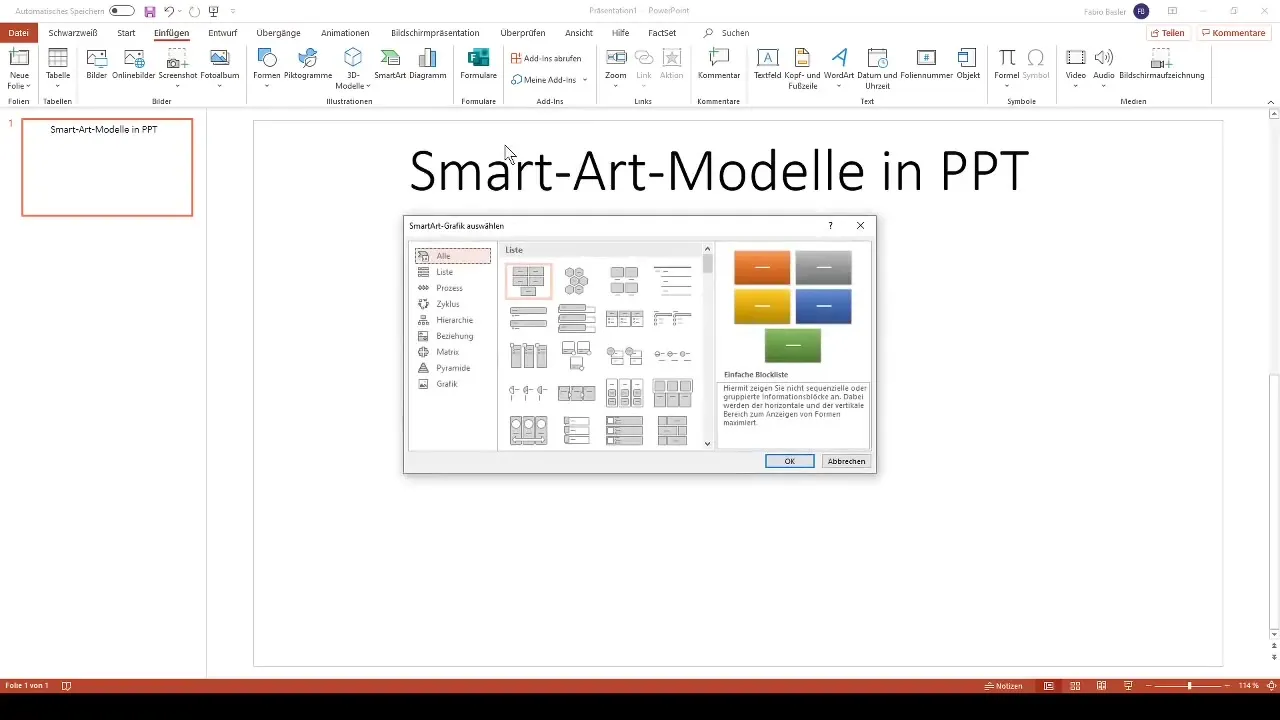
Task: Adjust the zoom slider in status bar
Action: point(1188,686)
